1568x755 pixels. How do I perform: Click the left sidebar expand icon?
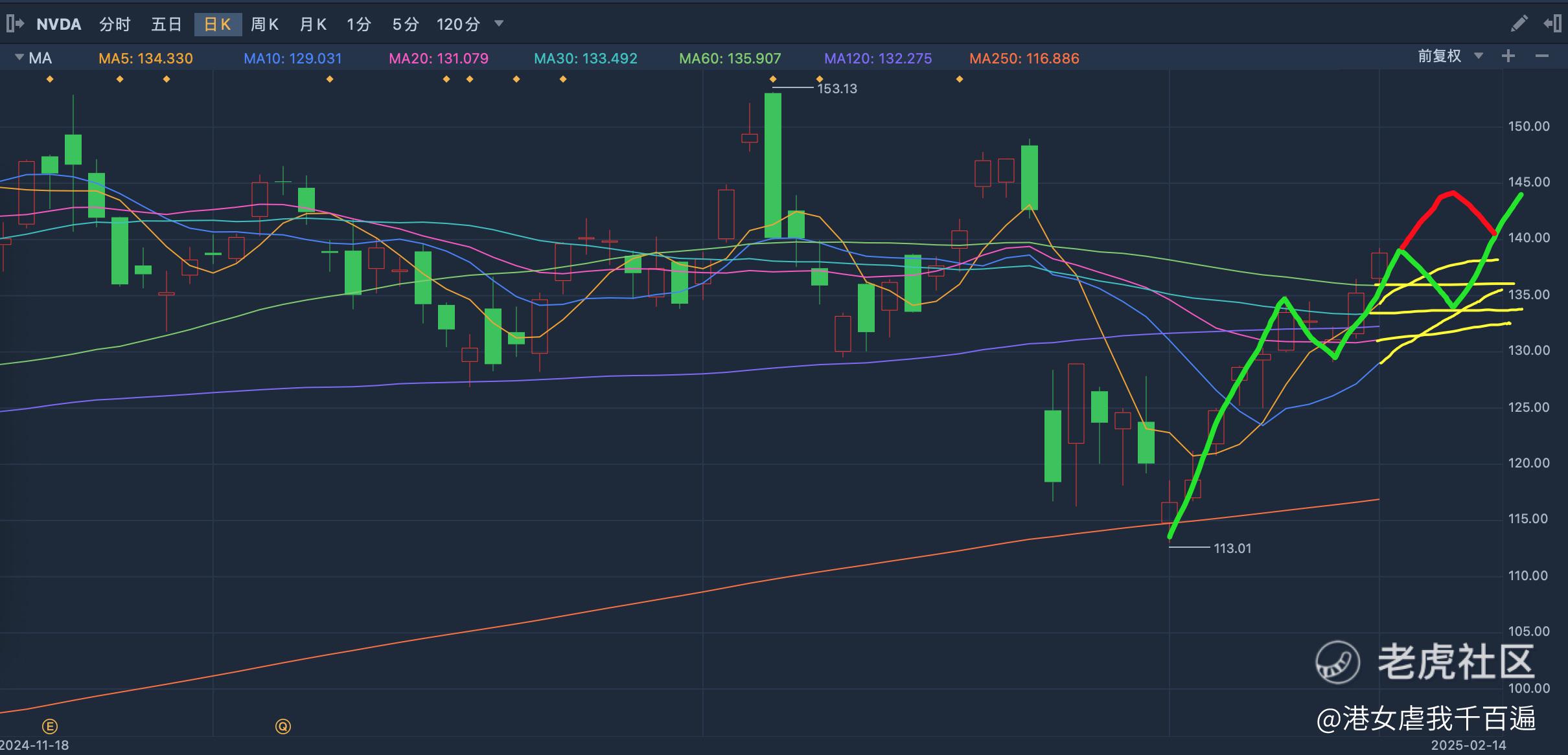click(15, 24)
